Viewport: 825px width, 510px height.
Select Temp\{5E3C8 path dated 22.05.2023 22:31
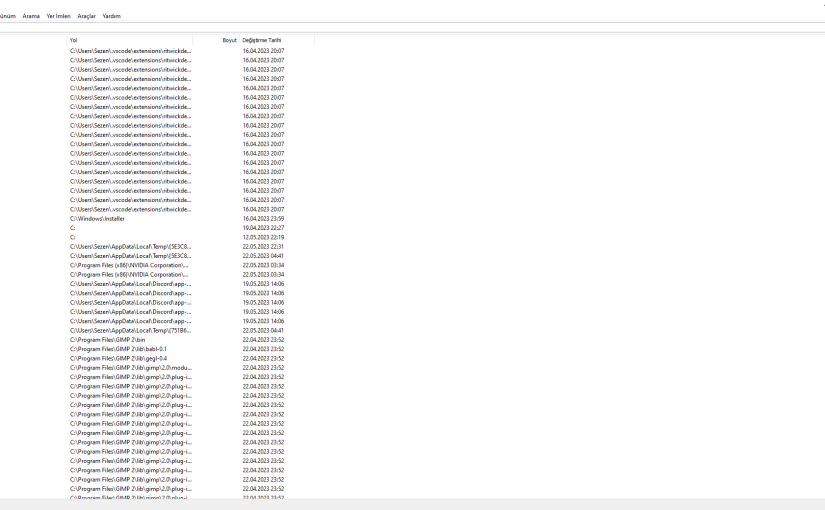coord(130,246)
